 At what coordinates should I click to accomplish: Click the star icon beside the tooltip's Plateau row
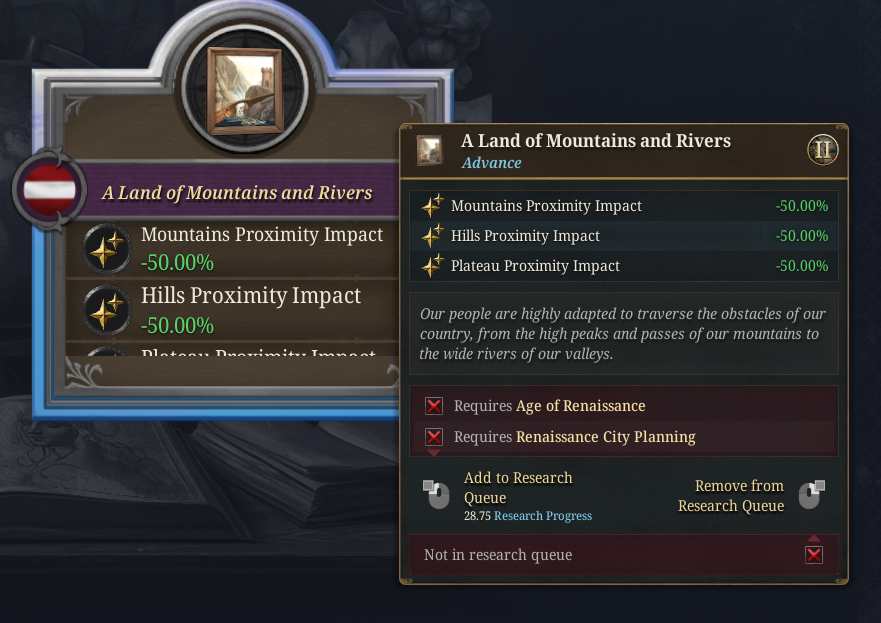(x=432, y=266)
